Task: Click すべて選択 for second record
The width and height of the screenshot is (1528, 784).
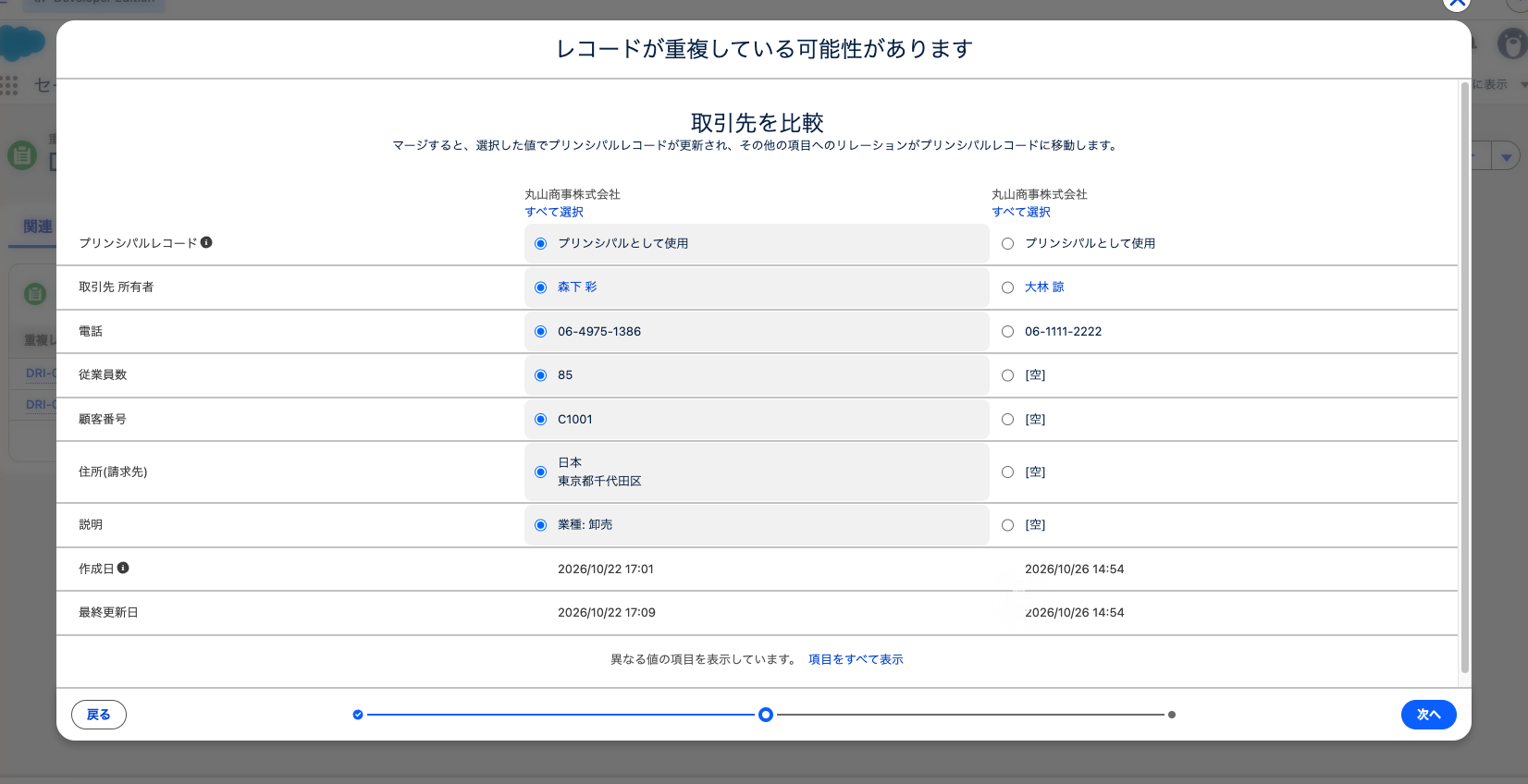Action: (1021, 212)
